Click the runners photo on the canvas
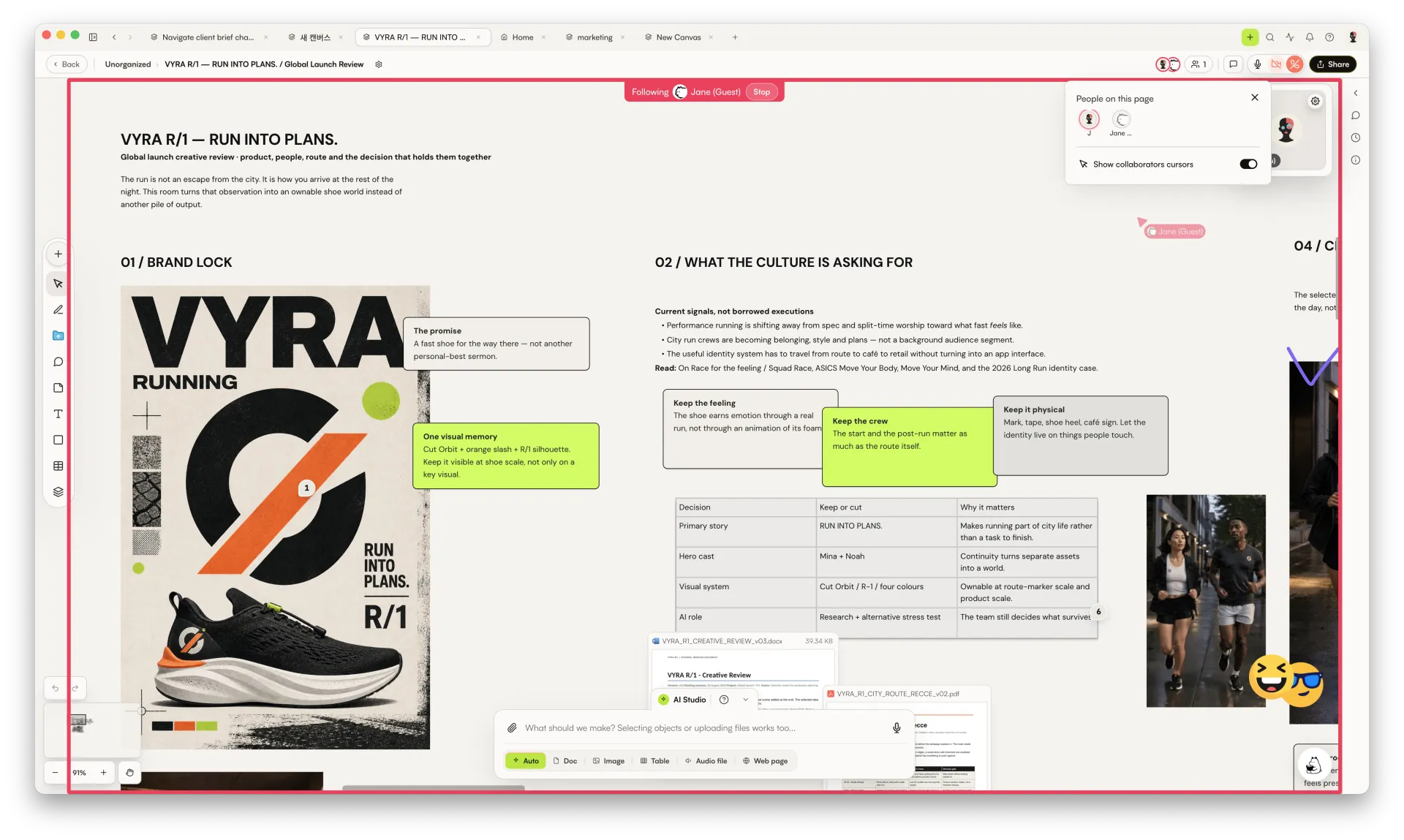The image size is (1404, 840). point(1206,601)
